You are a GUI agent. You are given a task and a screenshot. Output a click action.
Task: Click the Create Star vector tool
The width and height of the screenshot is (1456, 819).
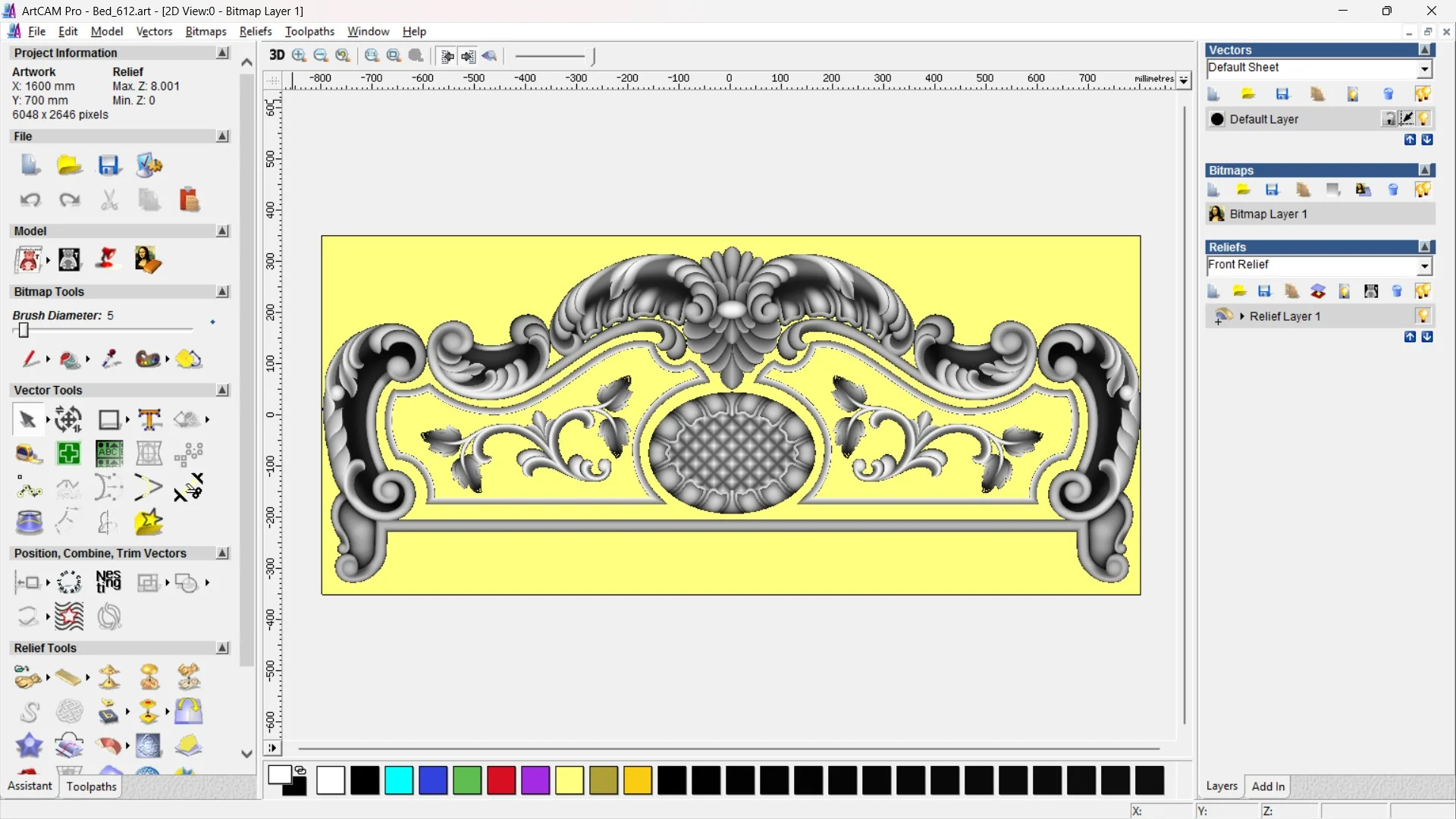point(149,522)
